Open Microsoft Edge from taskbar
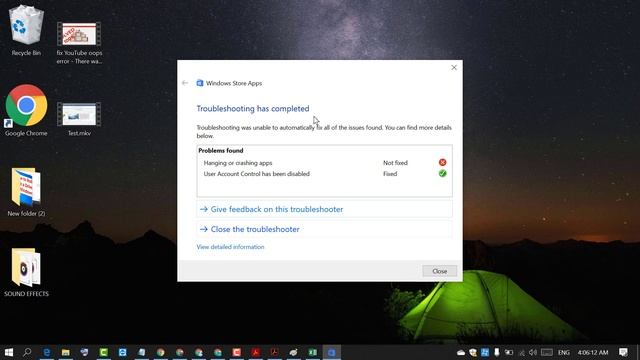The height and width of the screenshot is (360, 640). 47,352
